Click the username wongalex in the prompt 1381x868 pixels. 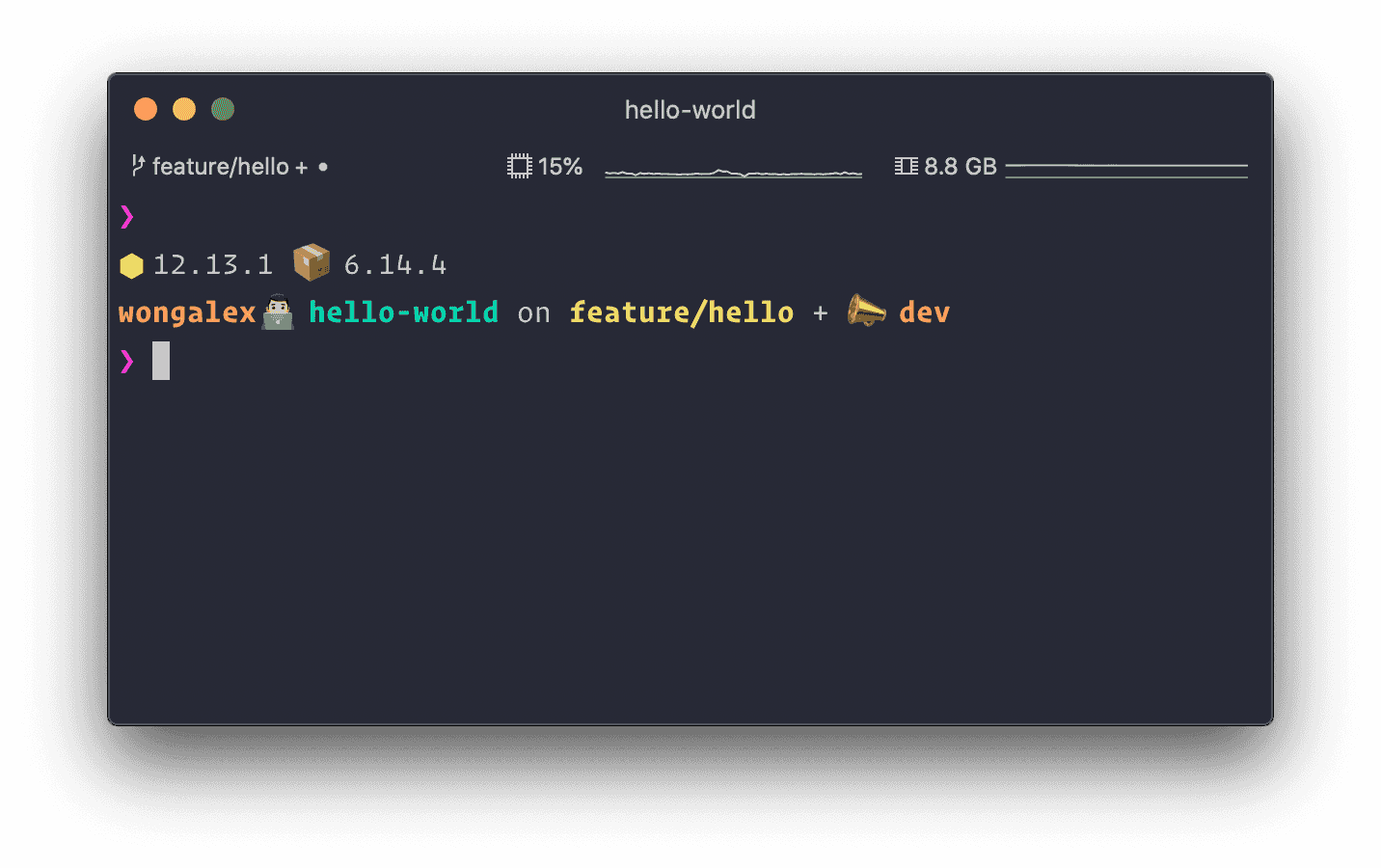click(x=187, y=312)
